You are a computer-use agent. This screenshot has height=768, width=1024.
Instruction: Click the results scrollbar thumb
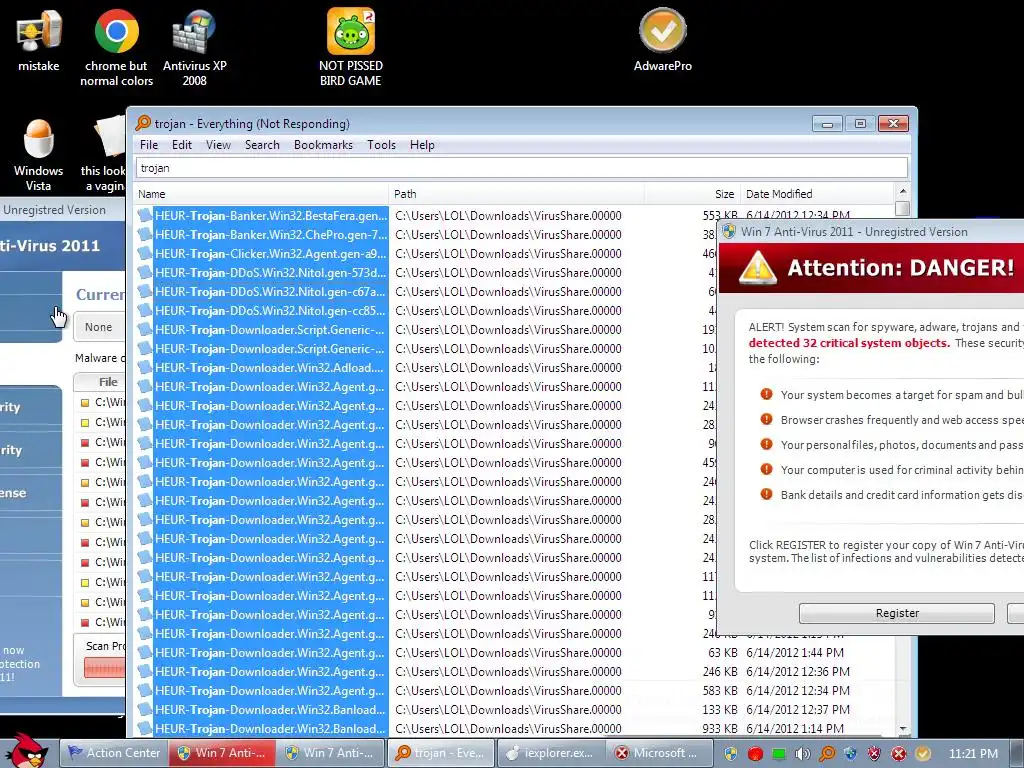(903, 208)
